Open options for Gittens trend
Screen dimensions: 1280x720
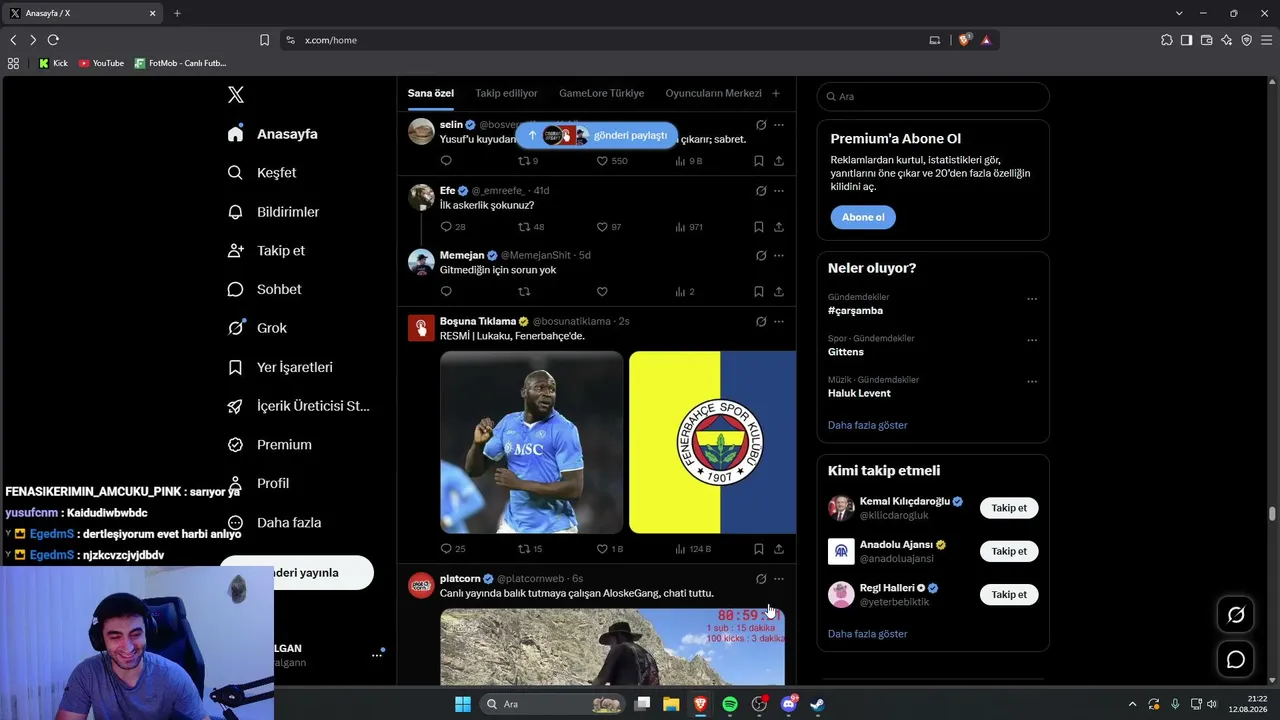1032,340
